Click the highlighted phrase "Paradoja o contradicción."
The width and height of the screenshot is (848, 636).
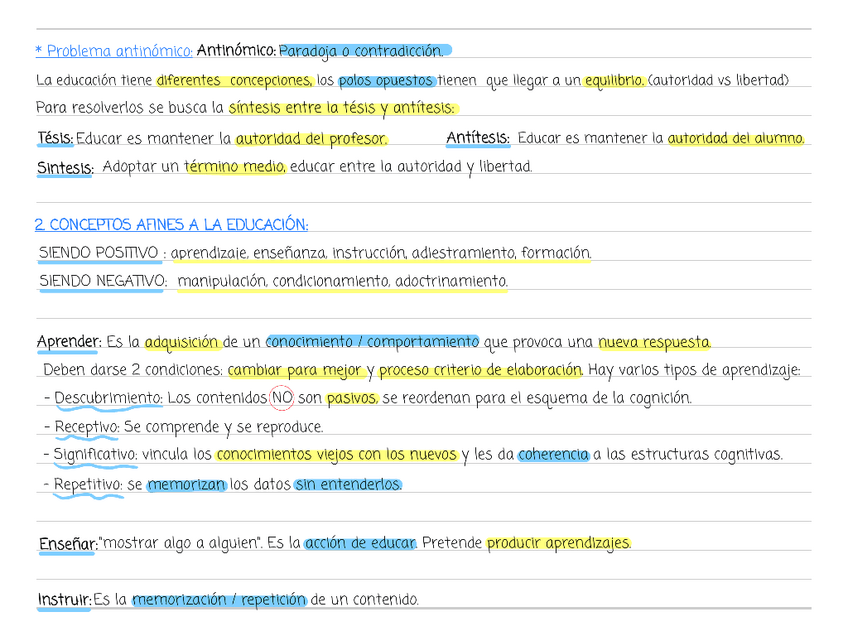(x=365, y=51)
